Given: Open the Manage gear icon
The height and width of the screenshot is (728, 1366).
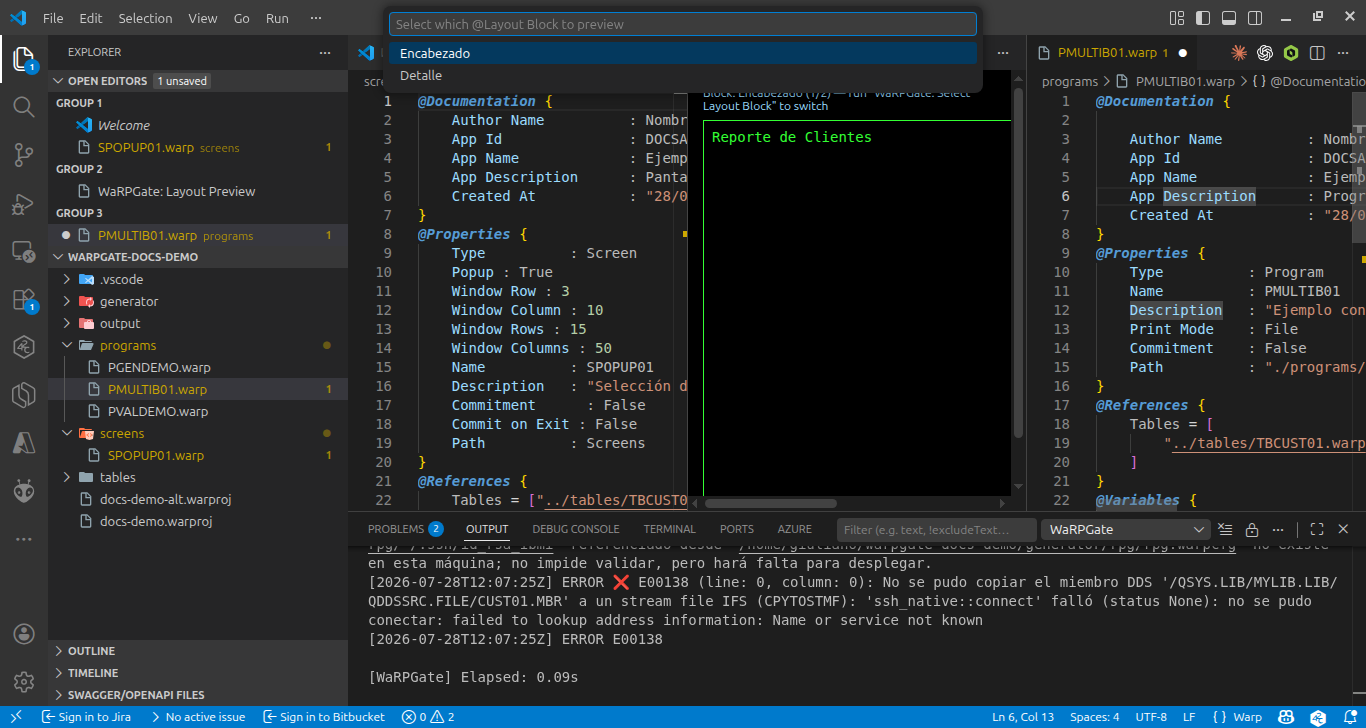Looking at the screenshot, I should 24,682.
